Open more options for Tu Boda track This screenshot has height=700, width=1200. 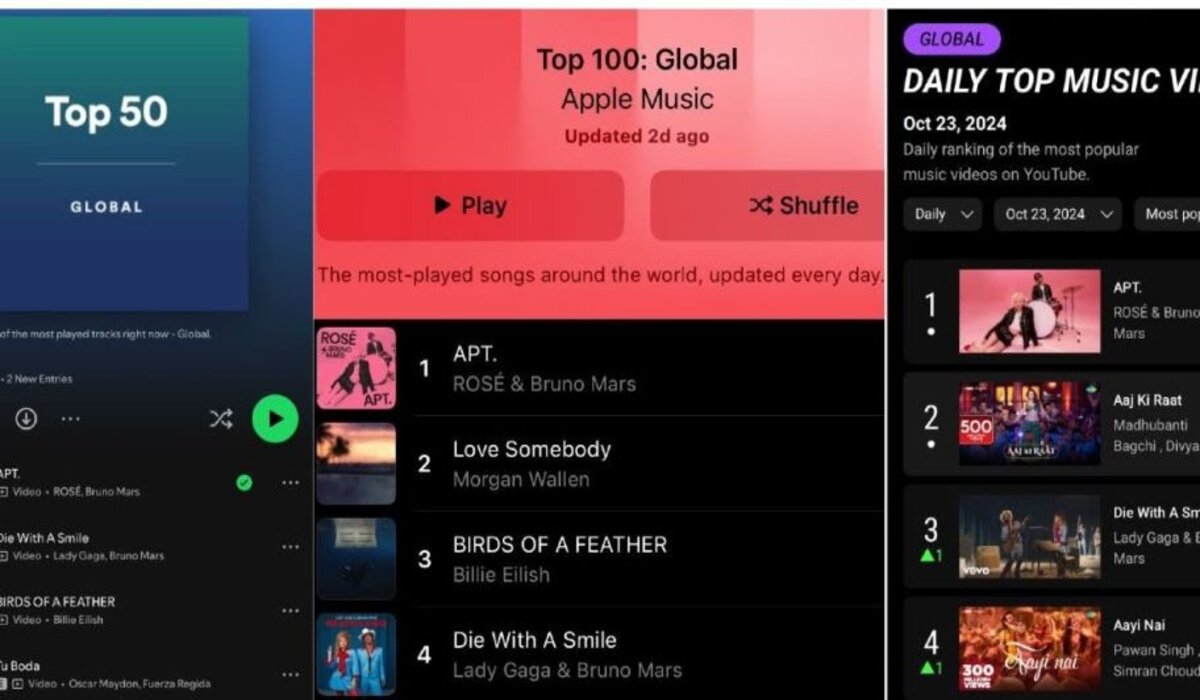290,675
